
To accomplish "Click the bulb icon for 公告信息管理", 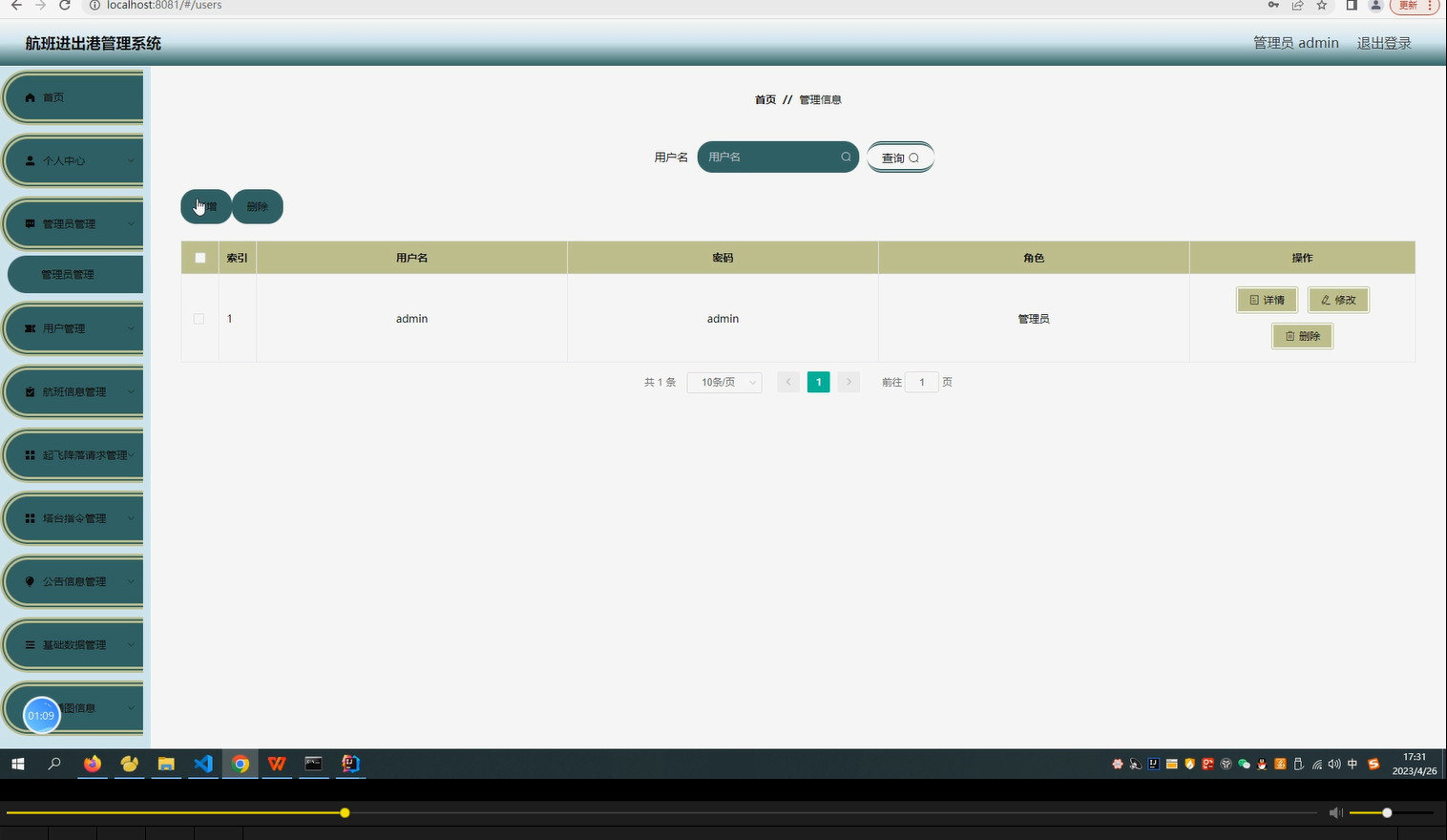I will click(x=30, y=581).
